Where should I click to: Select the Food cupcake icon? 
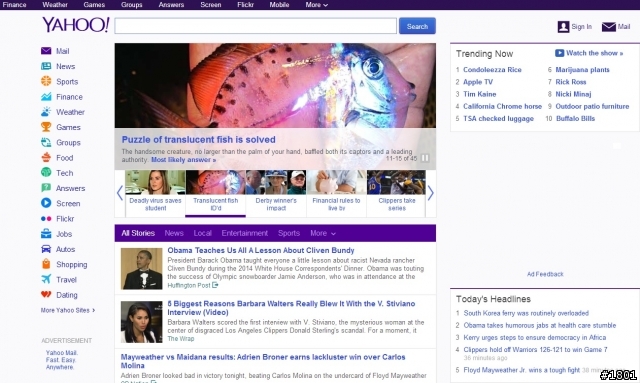[x=46, y=158]
